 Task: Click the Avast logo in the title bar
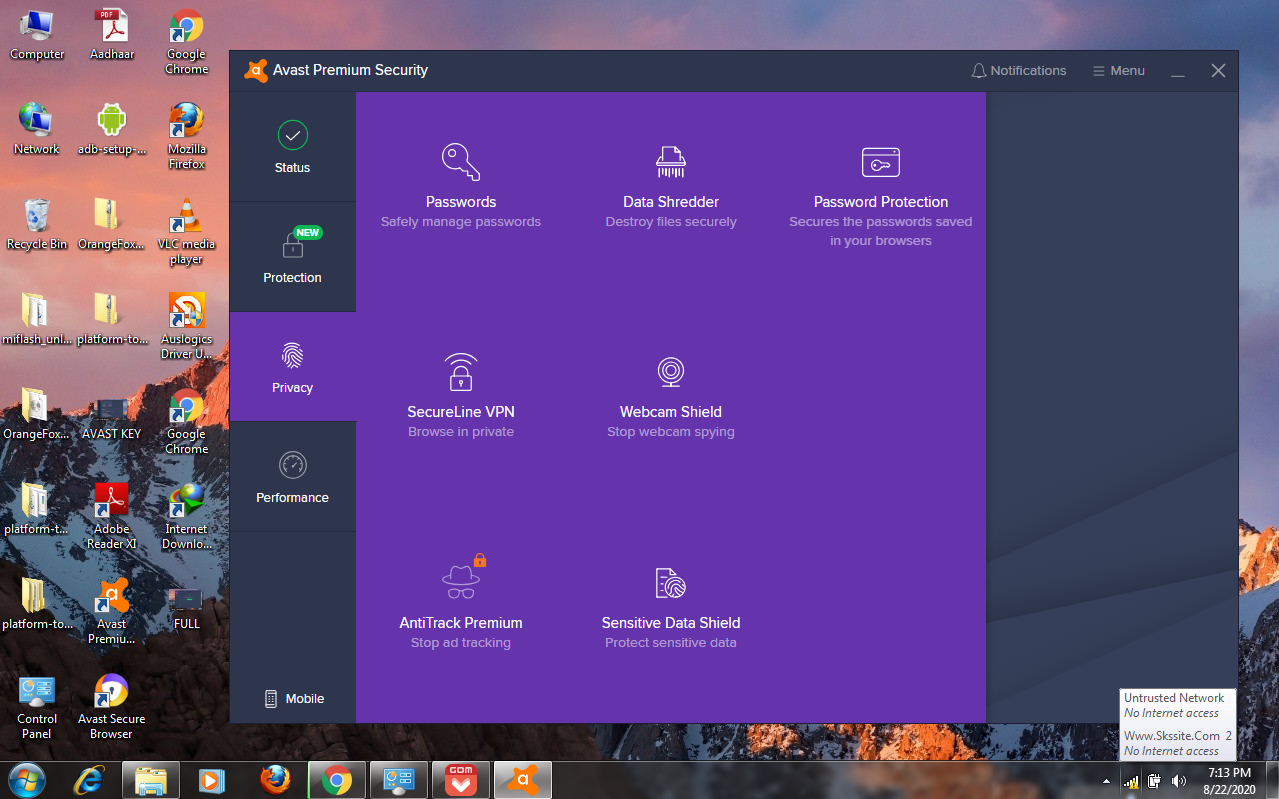point(256,70)
